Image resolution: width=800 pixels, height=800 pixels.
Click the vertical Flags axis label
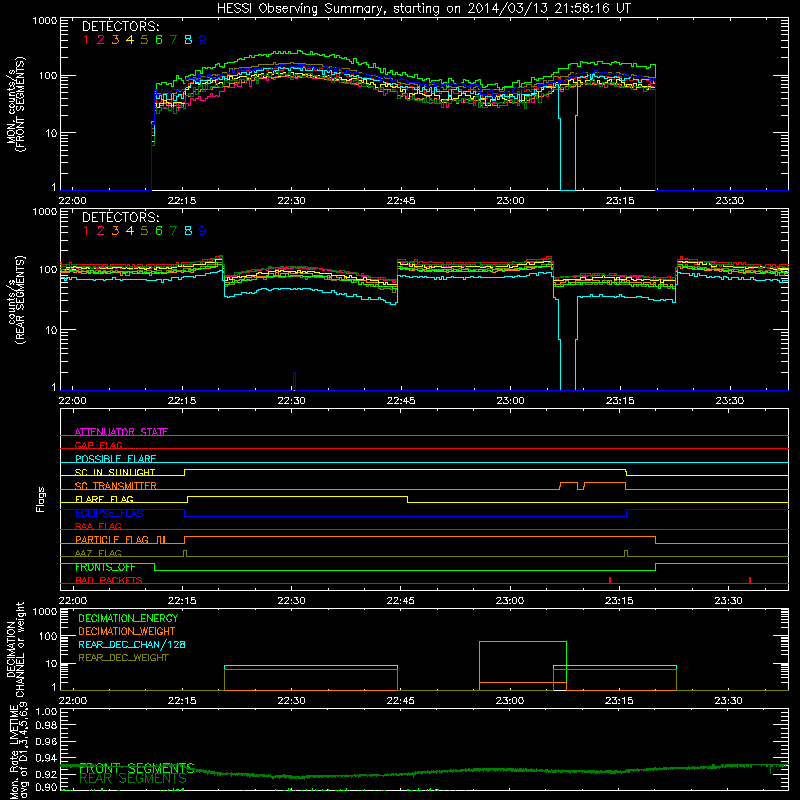tap(41, 499)
